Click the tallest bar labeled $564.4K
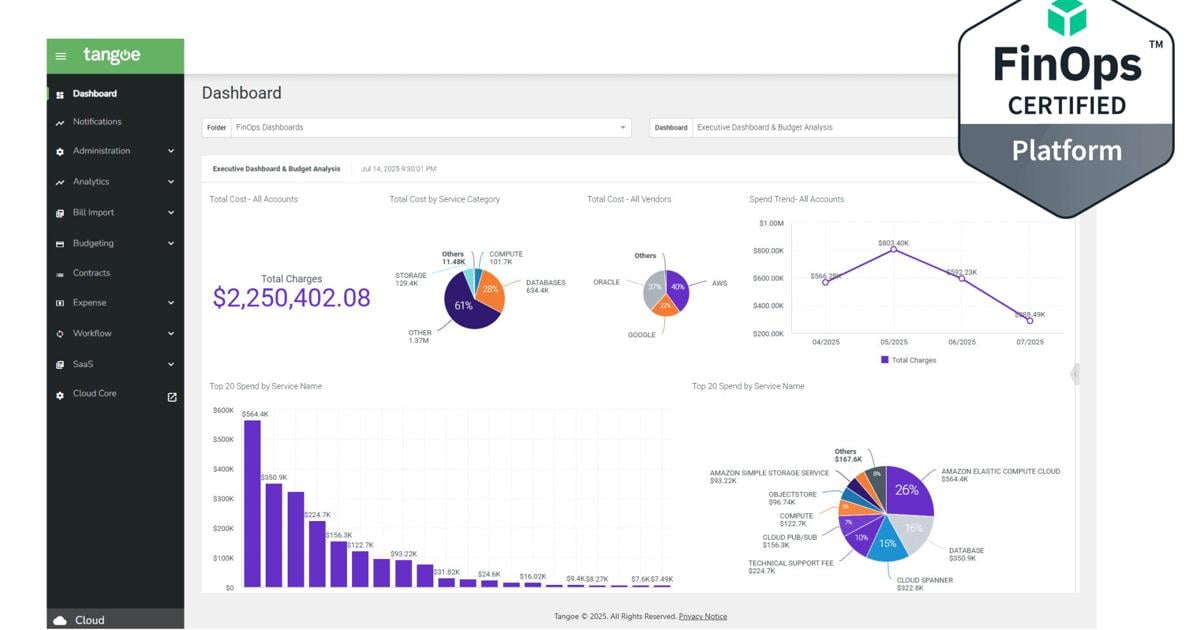The image size is (1200, 630). (x=252, y=503)
